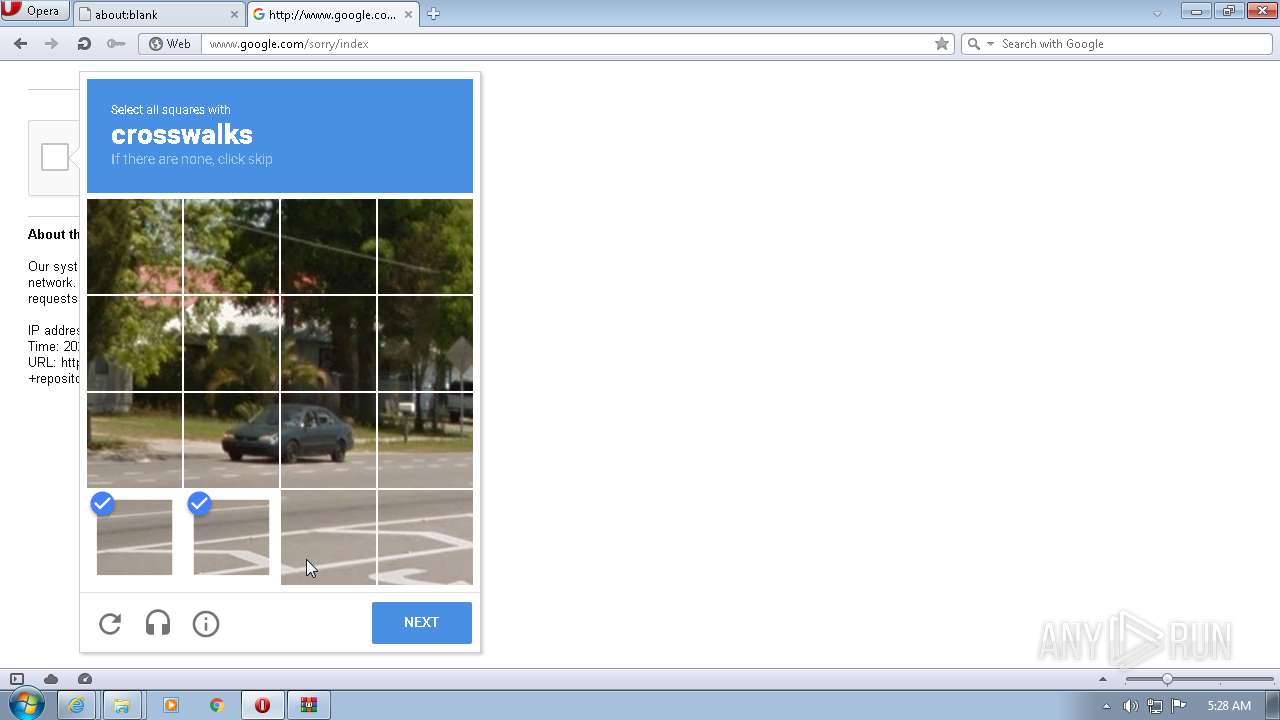This screenshot has height=720, width=1280.
Task: Open the Web site badge
Action: (x=169, y=44)
